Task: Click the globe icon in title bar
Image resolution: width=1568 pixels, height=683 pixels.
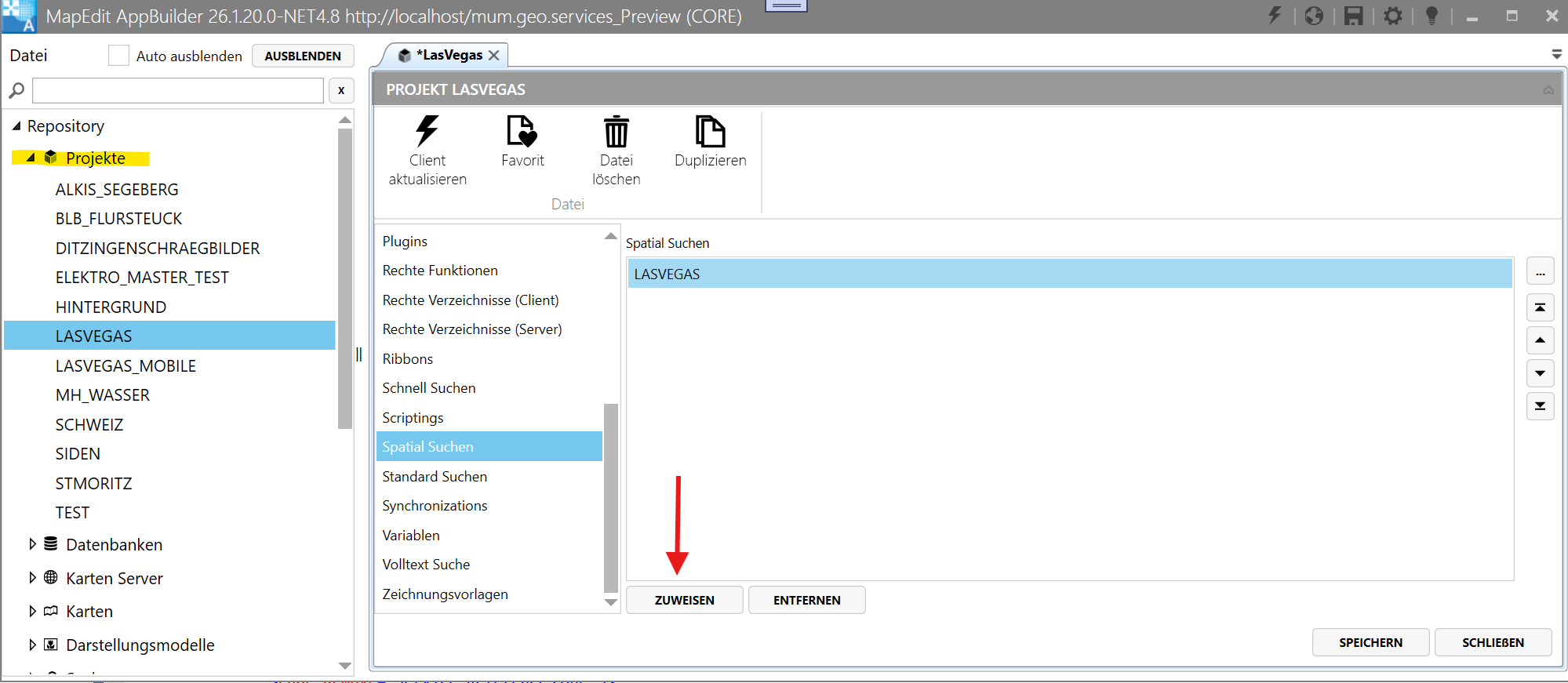Action: (x=1314, y=16)
